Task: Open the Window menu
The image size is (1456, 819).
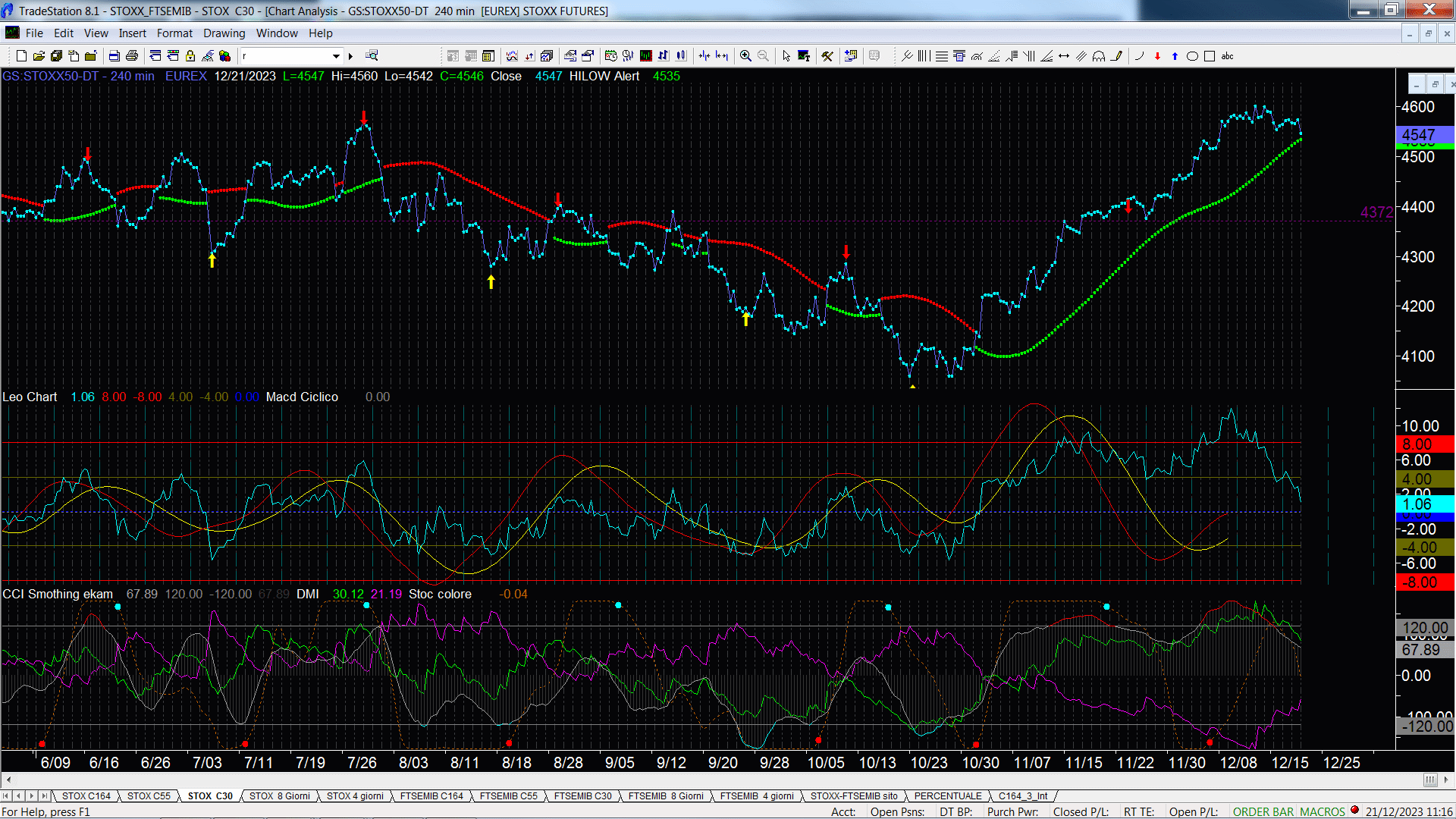Action: click(x=277, y=33)
